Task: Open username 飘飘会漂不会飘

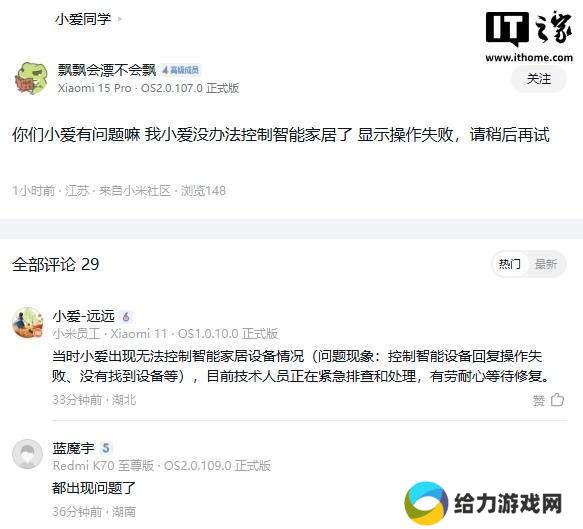Action: [x=107, y=70]
